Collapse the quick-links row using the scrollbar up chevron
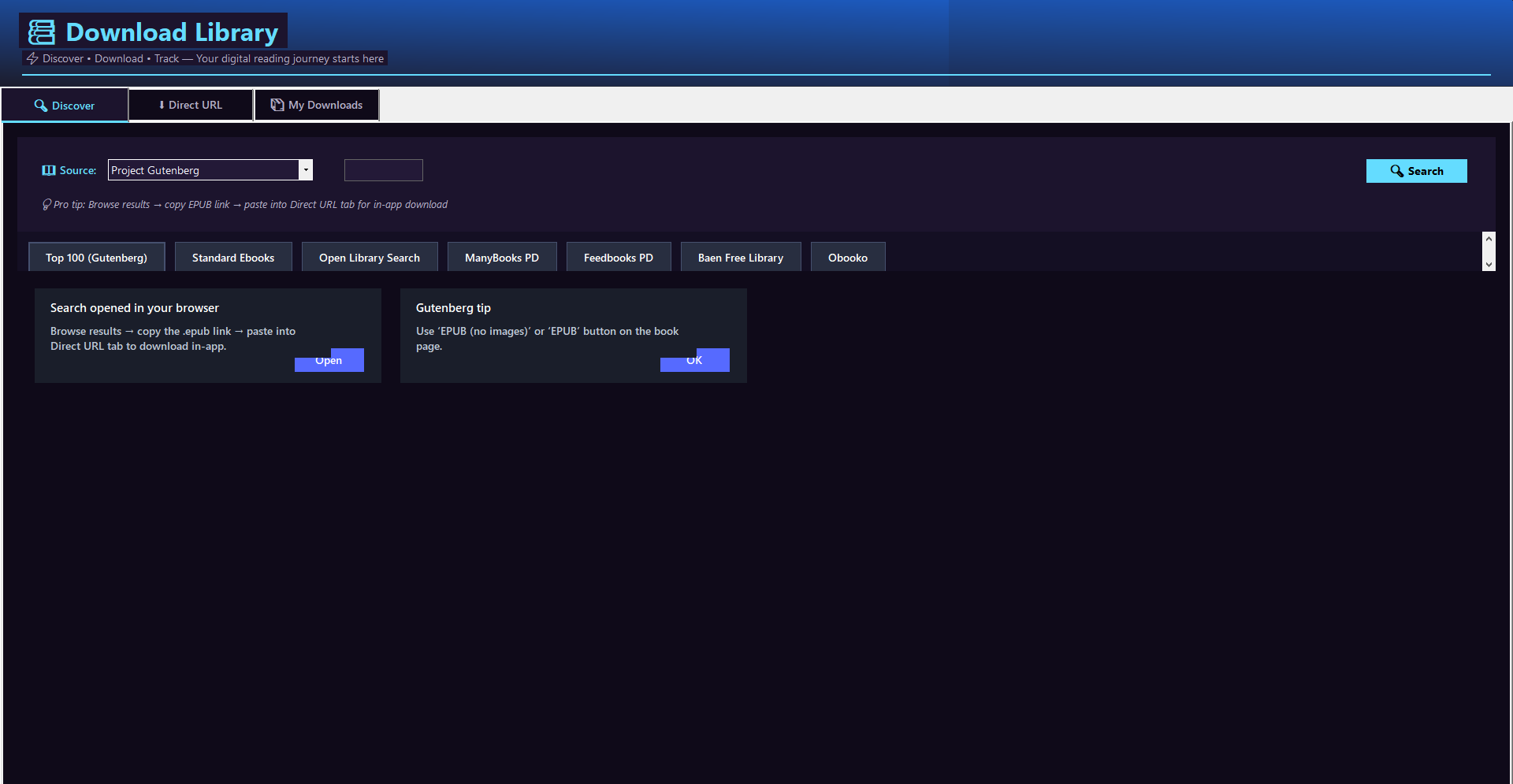Image resolution: width=1513 pixels, height=784 pixels. click(1489, 238)
